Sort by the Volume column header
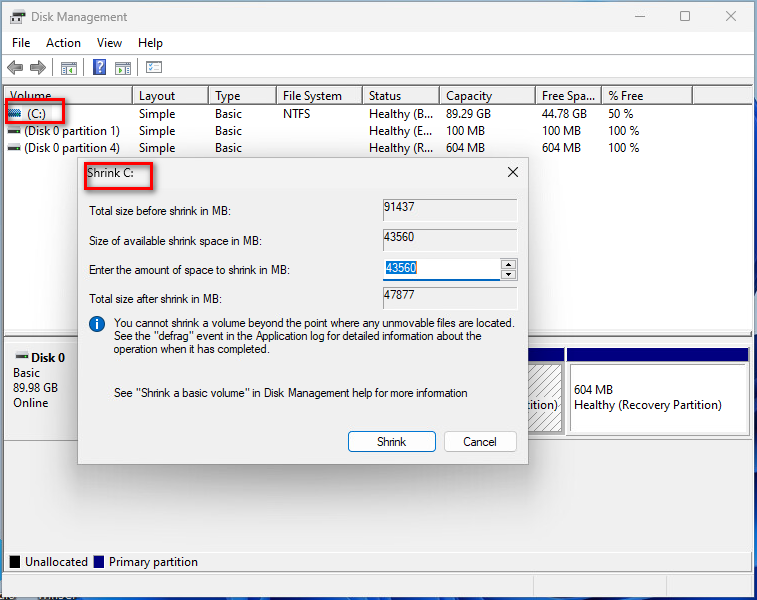Screen dimensions: 757x600 [68, 96]
